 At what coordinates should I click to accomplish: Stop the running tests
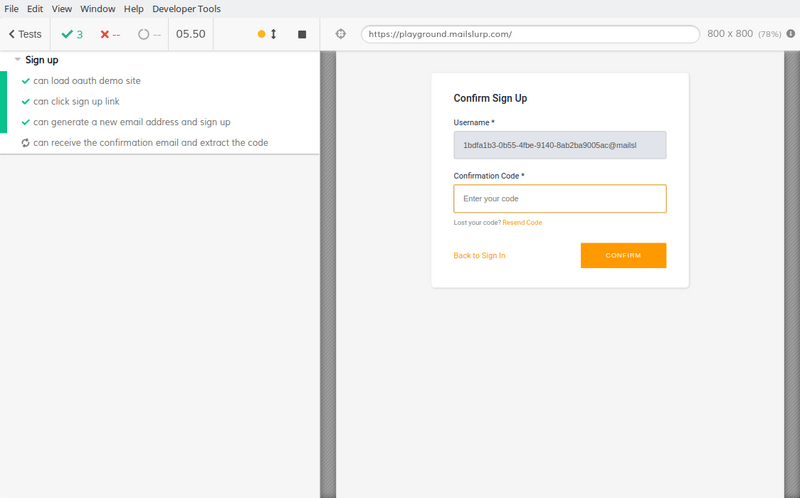[x=302, y=34]
